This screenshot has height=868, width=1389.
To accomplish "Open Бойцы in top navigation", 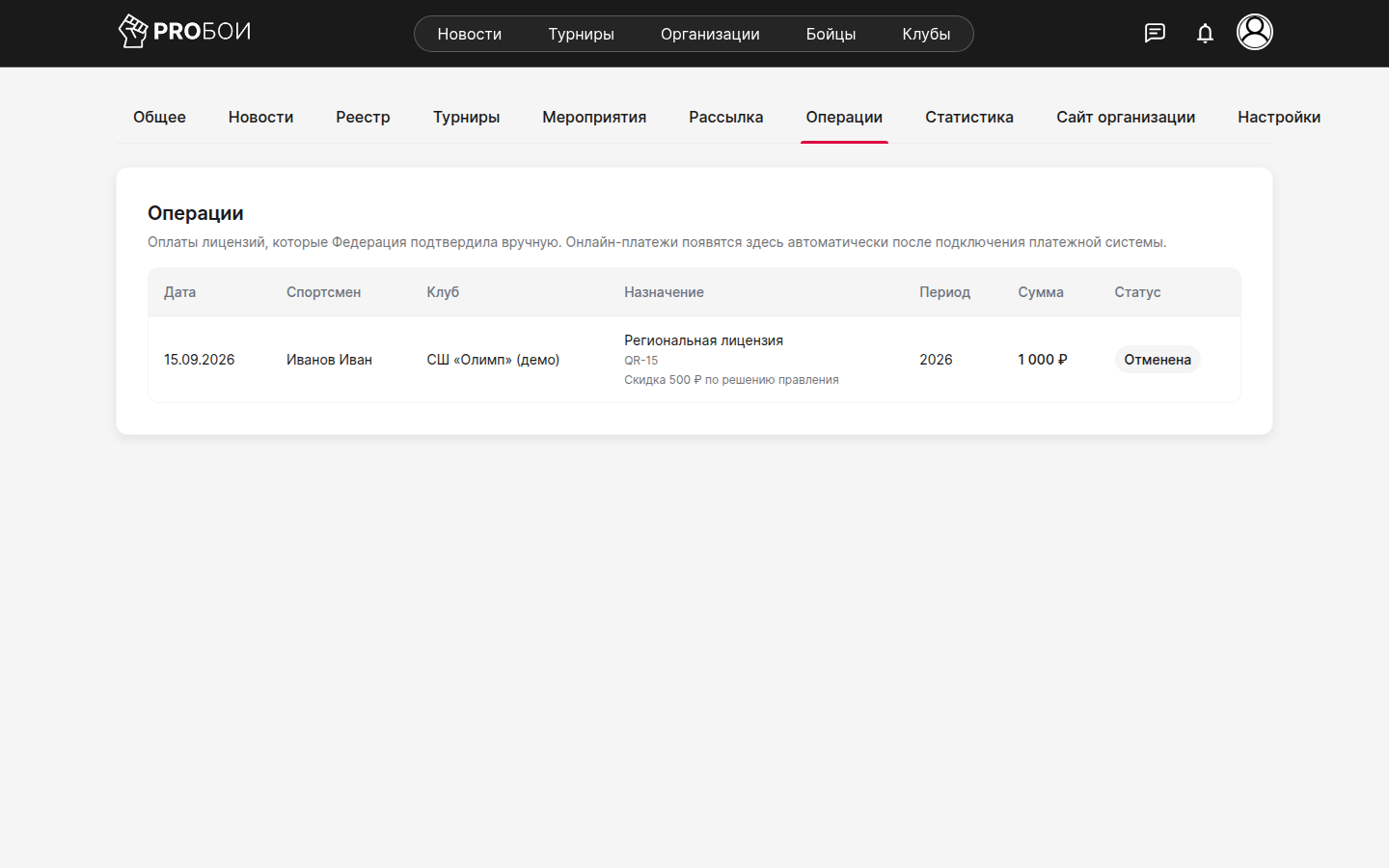I will click(x=831, y=34).
